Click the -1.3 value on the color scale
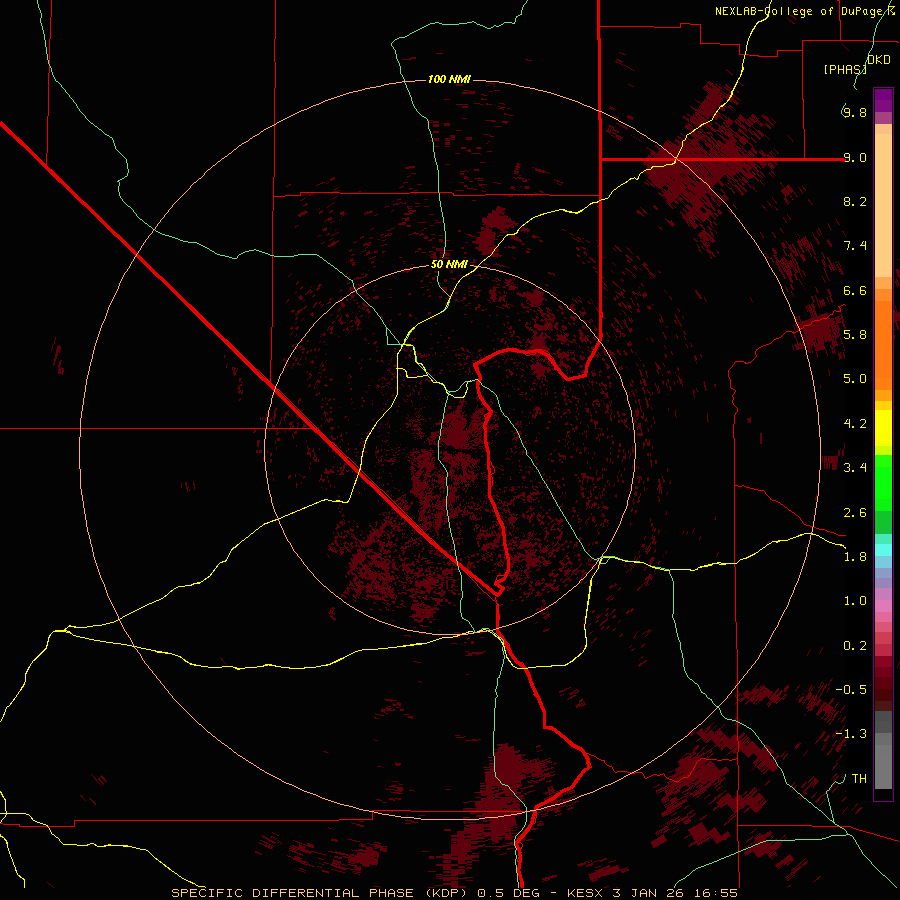Screen dimensions: 900x900 [x=851, y=734]
